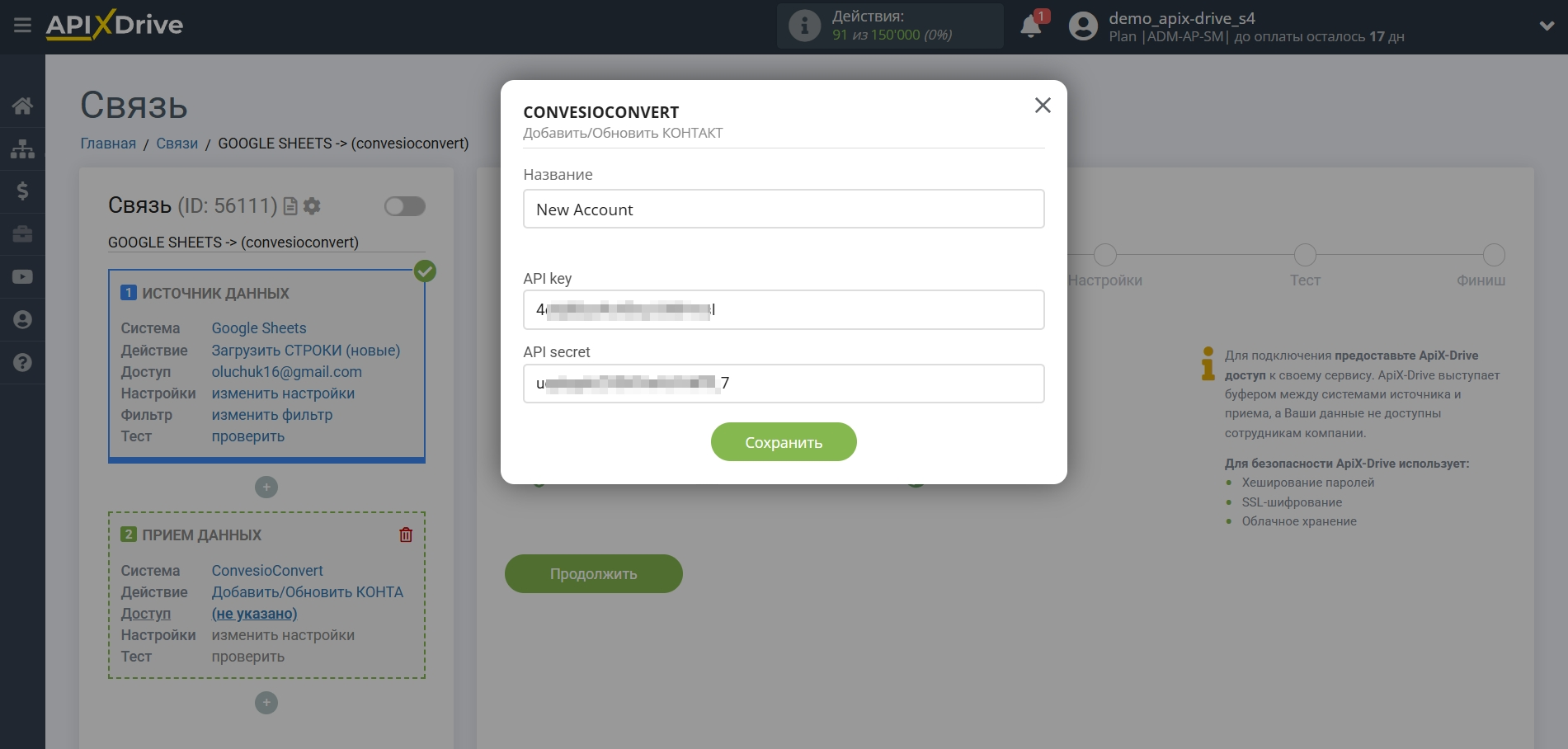Click the (не указано) access link
The image size is (1568, 749).
click(x=255, y=614)
